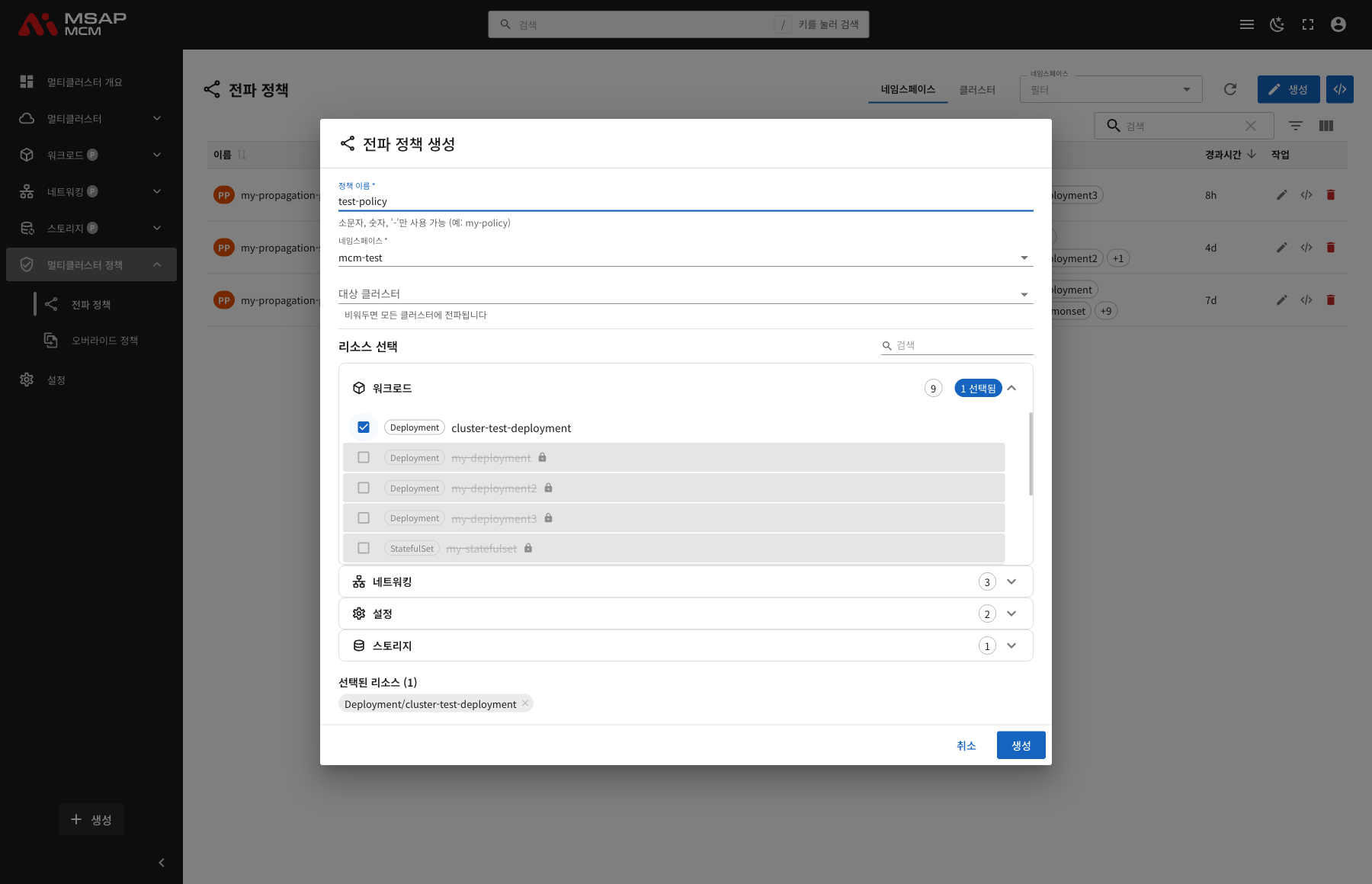
Task: Click the resource 검색 field in dialog
Action: pos(957,345)
